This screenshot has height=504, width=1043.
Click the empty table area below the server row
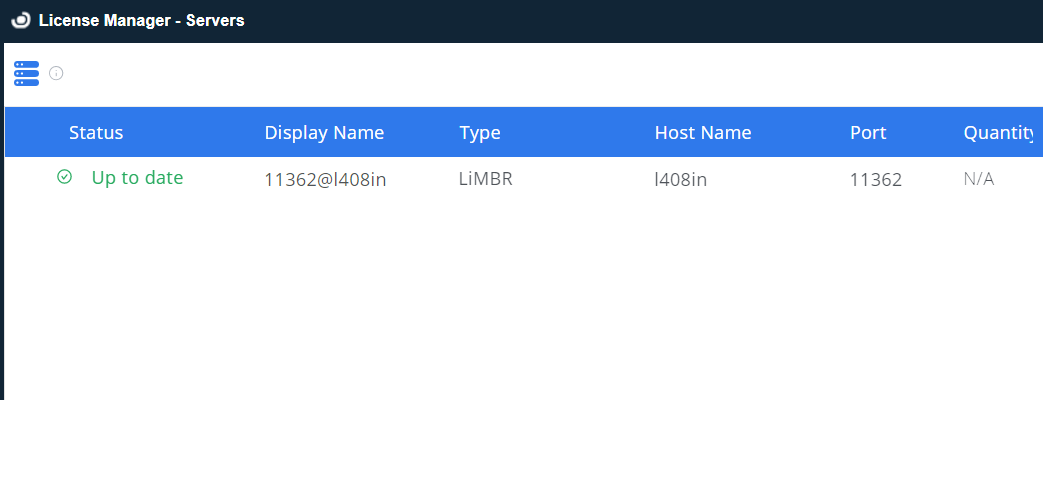tap(520, 300)
